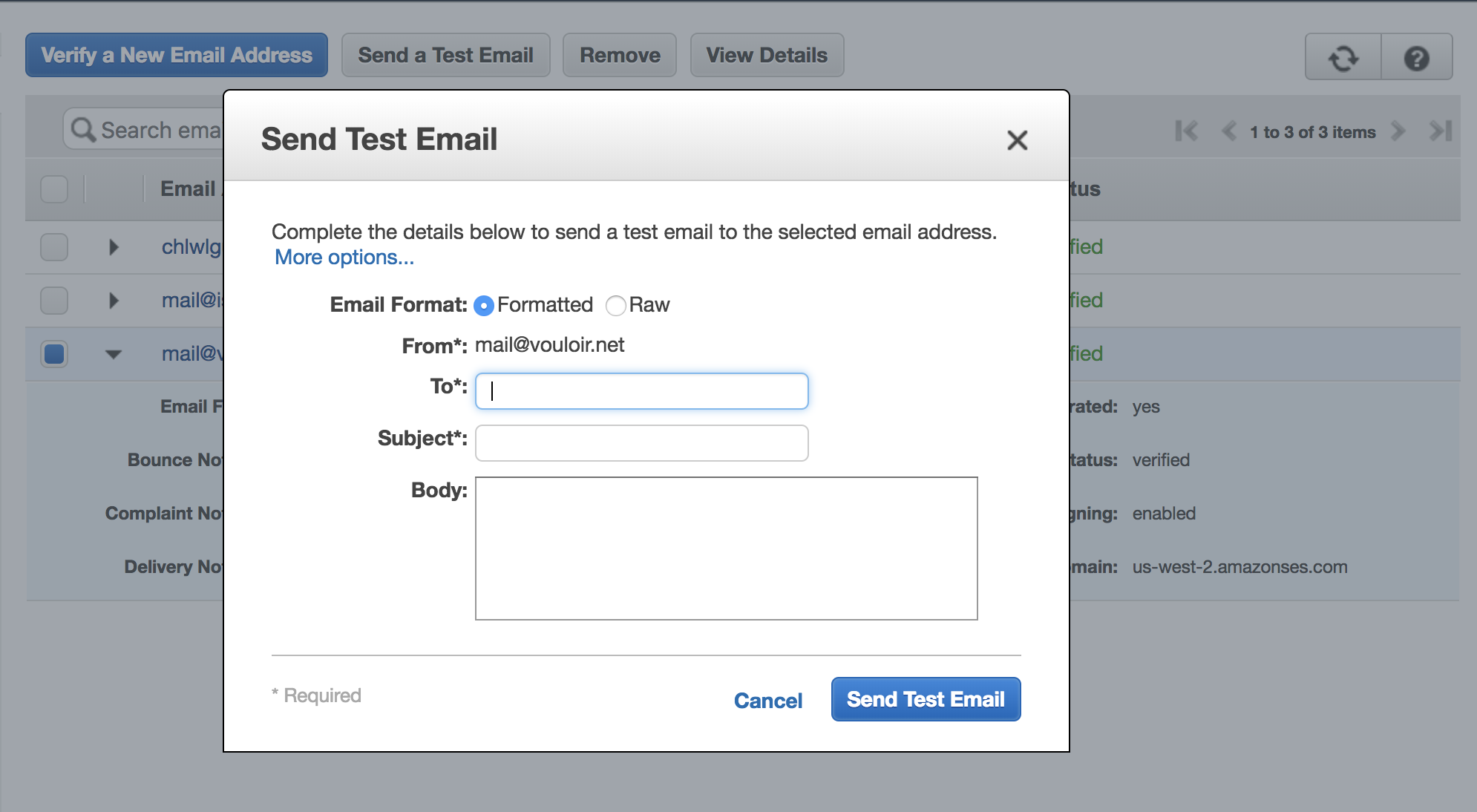The image size is (1477, 812).
Task: Select the Raw email format option
Action: click(x=617, y=305)
